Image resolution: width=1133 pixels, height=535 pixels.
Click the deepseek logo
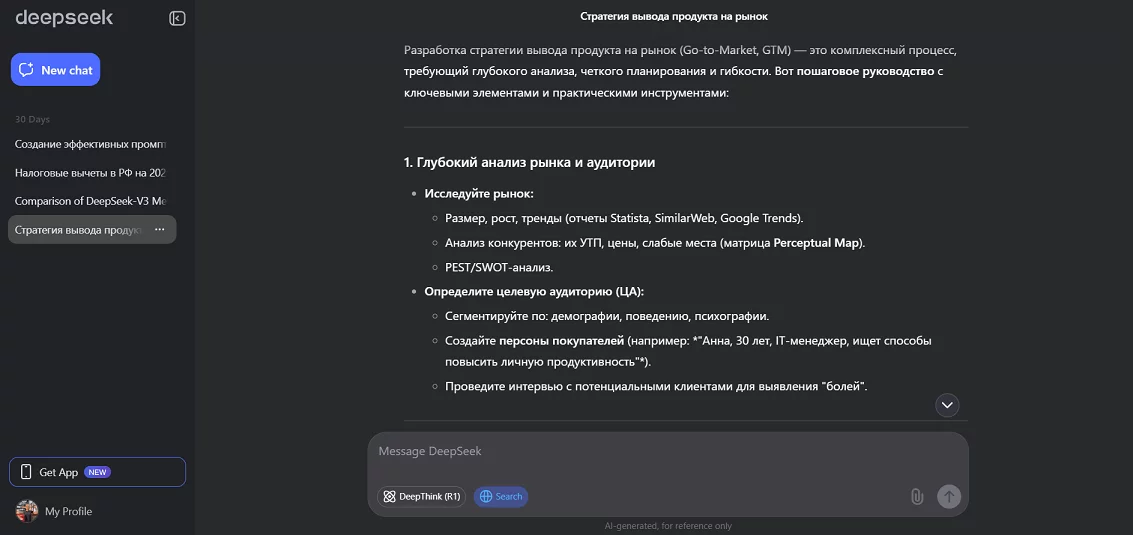click(64, 18)
